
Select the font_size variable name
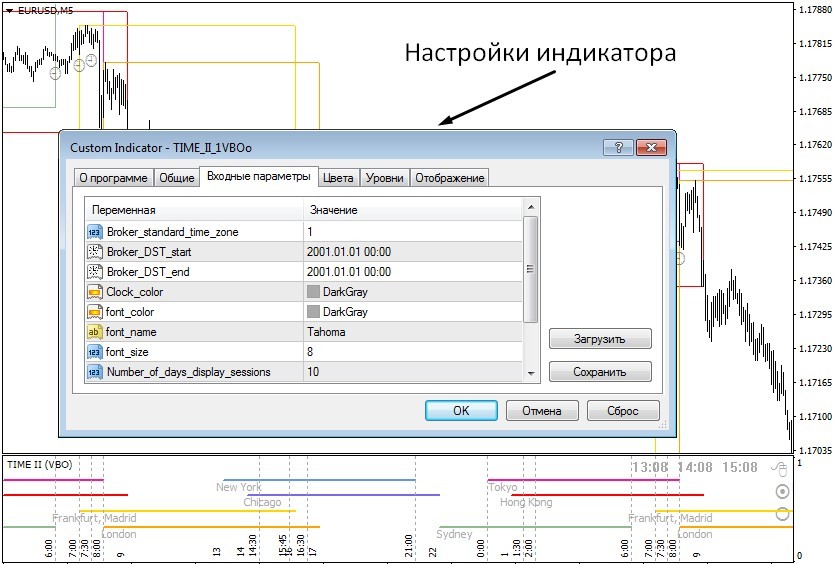pyautogui.click(x=127, y=352)
